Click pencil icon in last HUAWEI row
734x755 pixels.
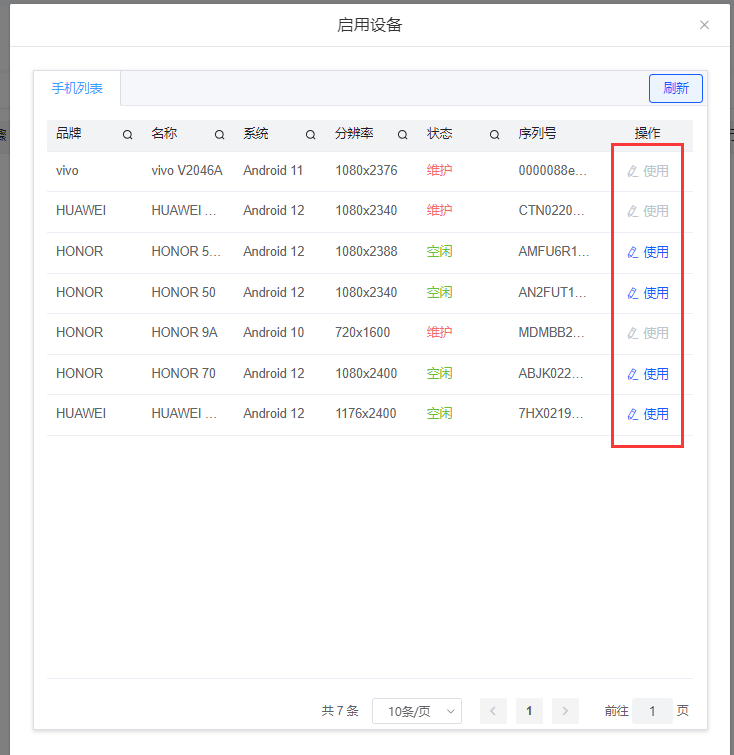tap(632, 414)
